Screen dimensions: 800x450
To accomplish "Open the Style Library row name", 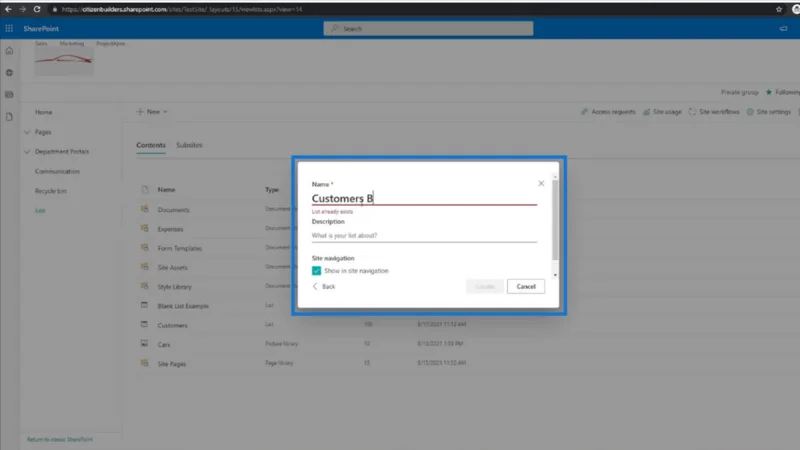I will (174, 287).
